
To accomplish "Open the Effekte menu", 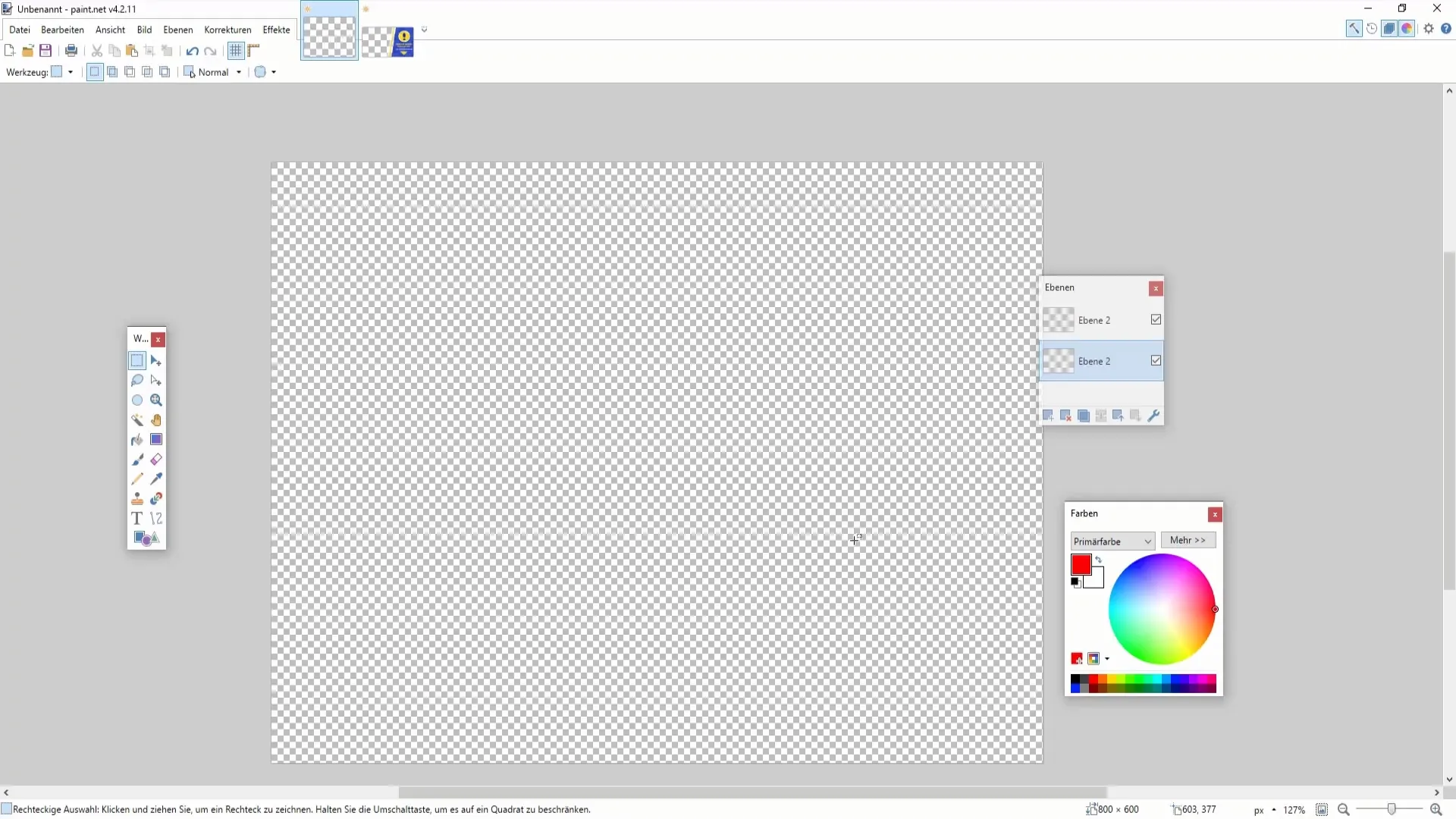I will tap(276, 29).
